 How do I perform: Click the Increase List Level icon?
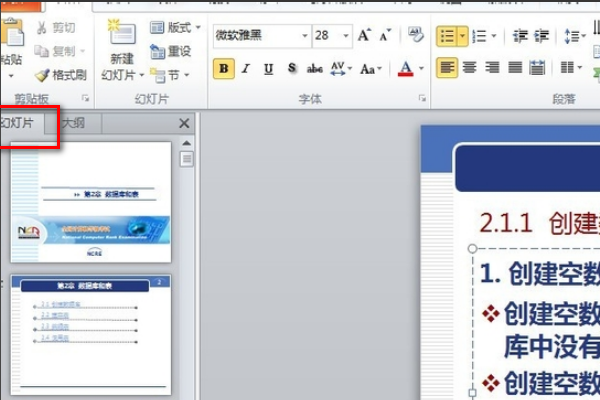[541, 36]
